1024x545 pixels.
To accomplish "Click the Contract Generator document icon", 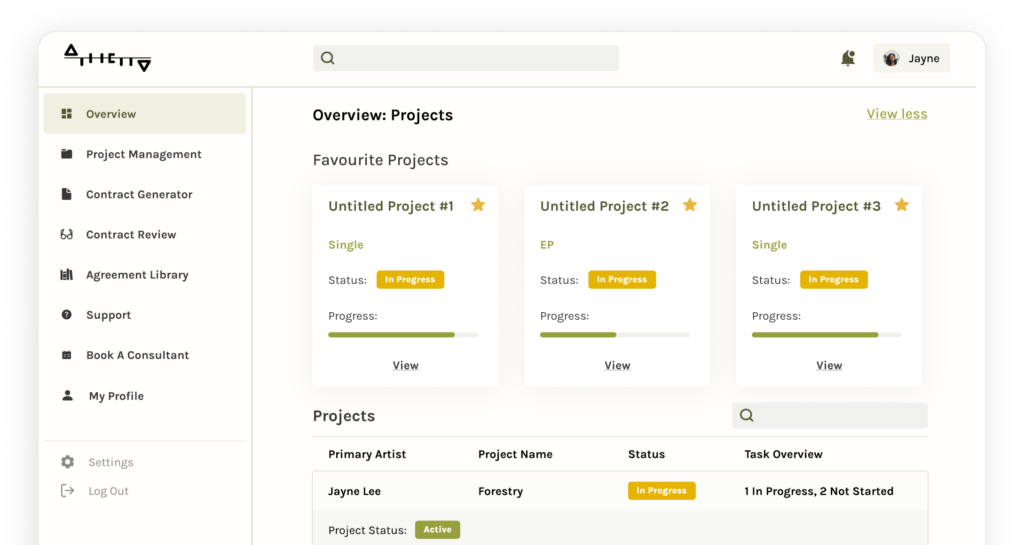I will (x=67, y=194).
